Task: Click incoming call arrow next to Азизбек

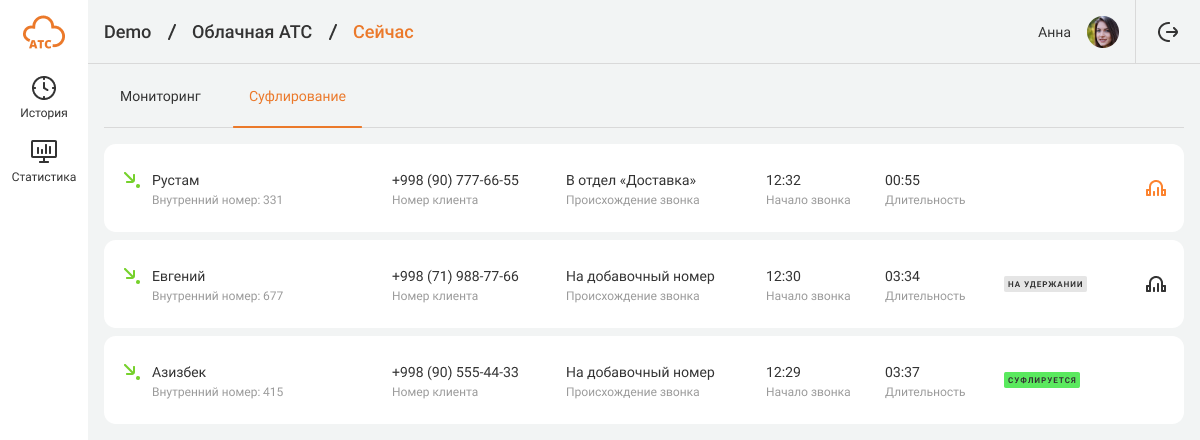Action: tap(130, 372)
